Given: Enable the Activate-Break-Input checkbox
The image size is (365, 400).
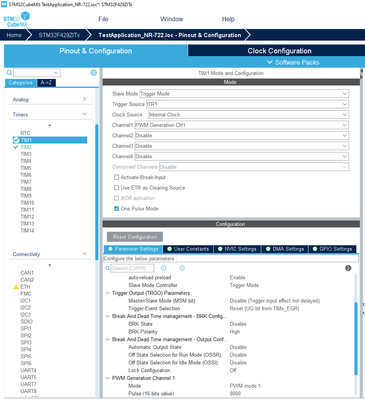Looking at the screenshot, I should tap(116, 177).
